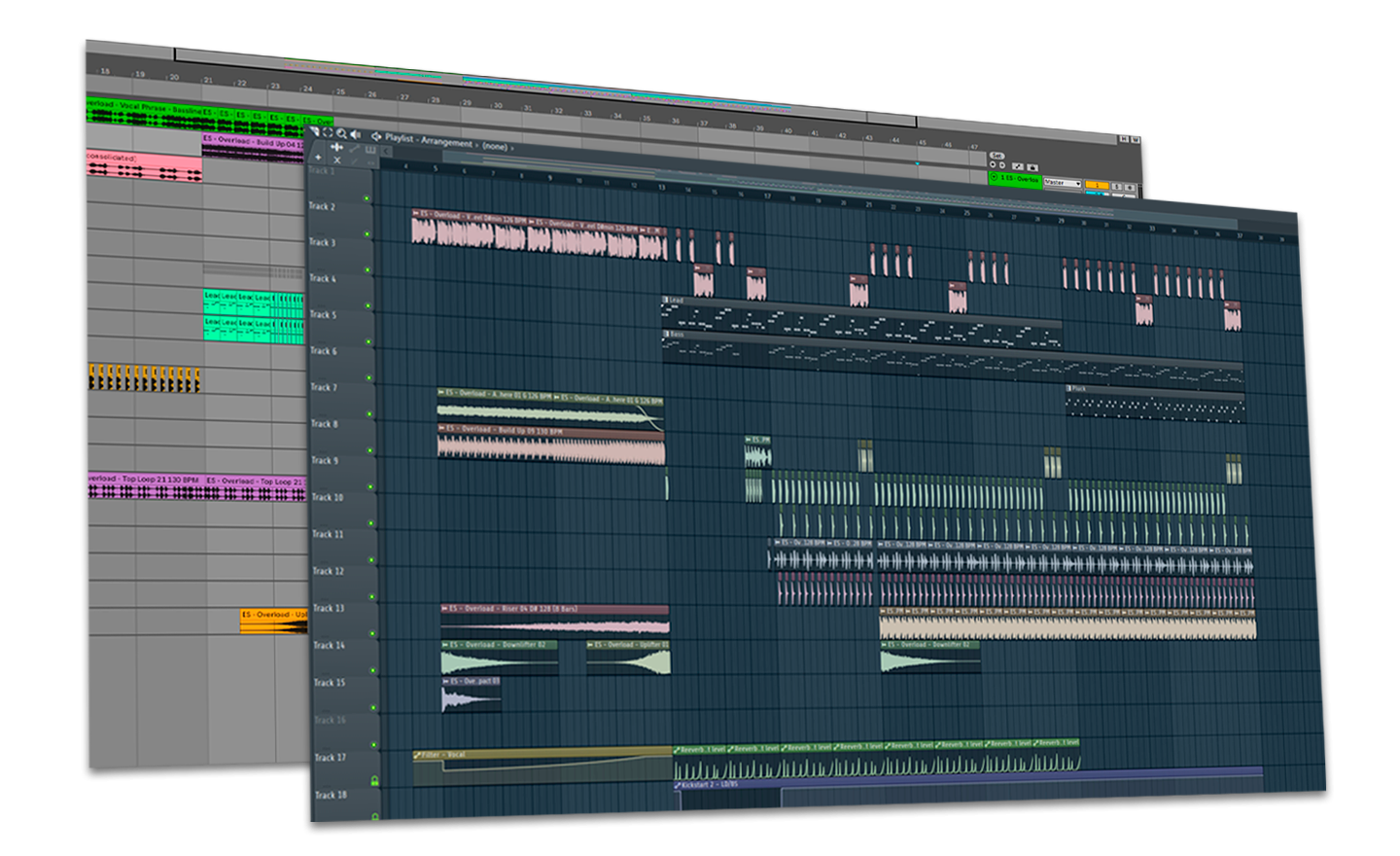Activate the Delete (X) tool

coord(337,160)
